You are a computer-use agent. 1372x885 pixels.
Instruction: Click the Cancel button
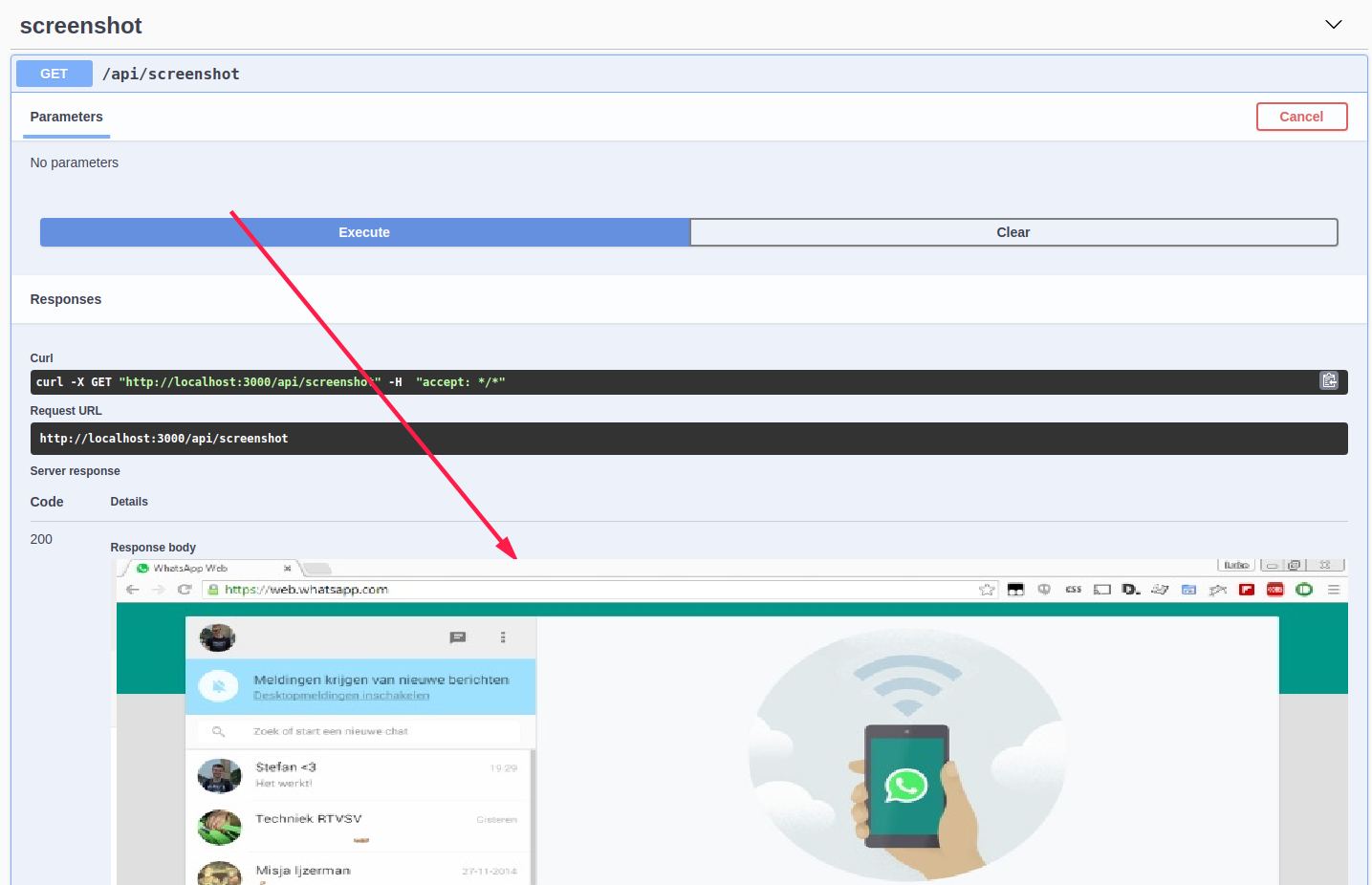[x=1301, y=117]
